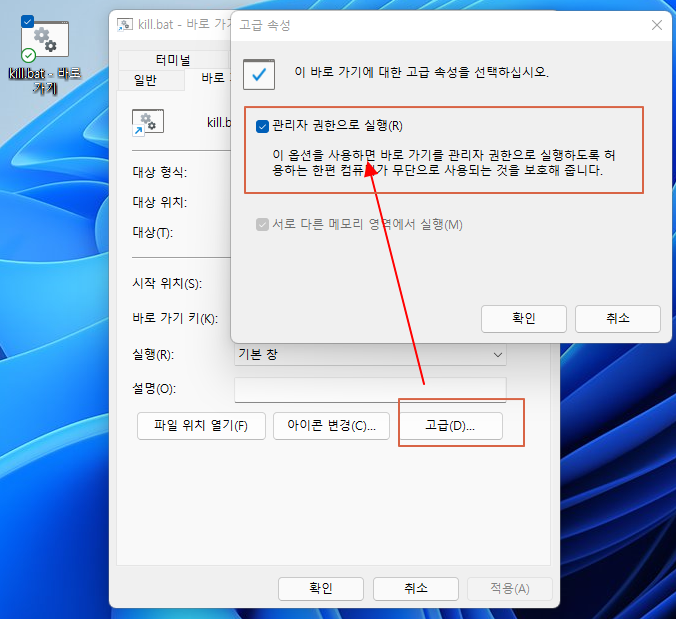The height and width of the screenshot is (619, 676).
Task: Click 확인 in the kill.bat properties window
Action: [321, 588]
